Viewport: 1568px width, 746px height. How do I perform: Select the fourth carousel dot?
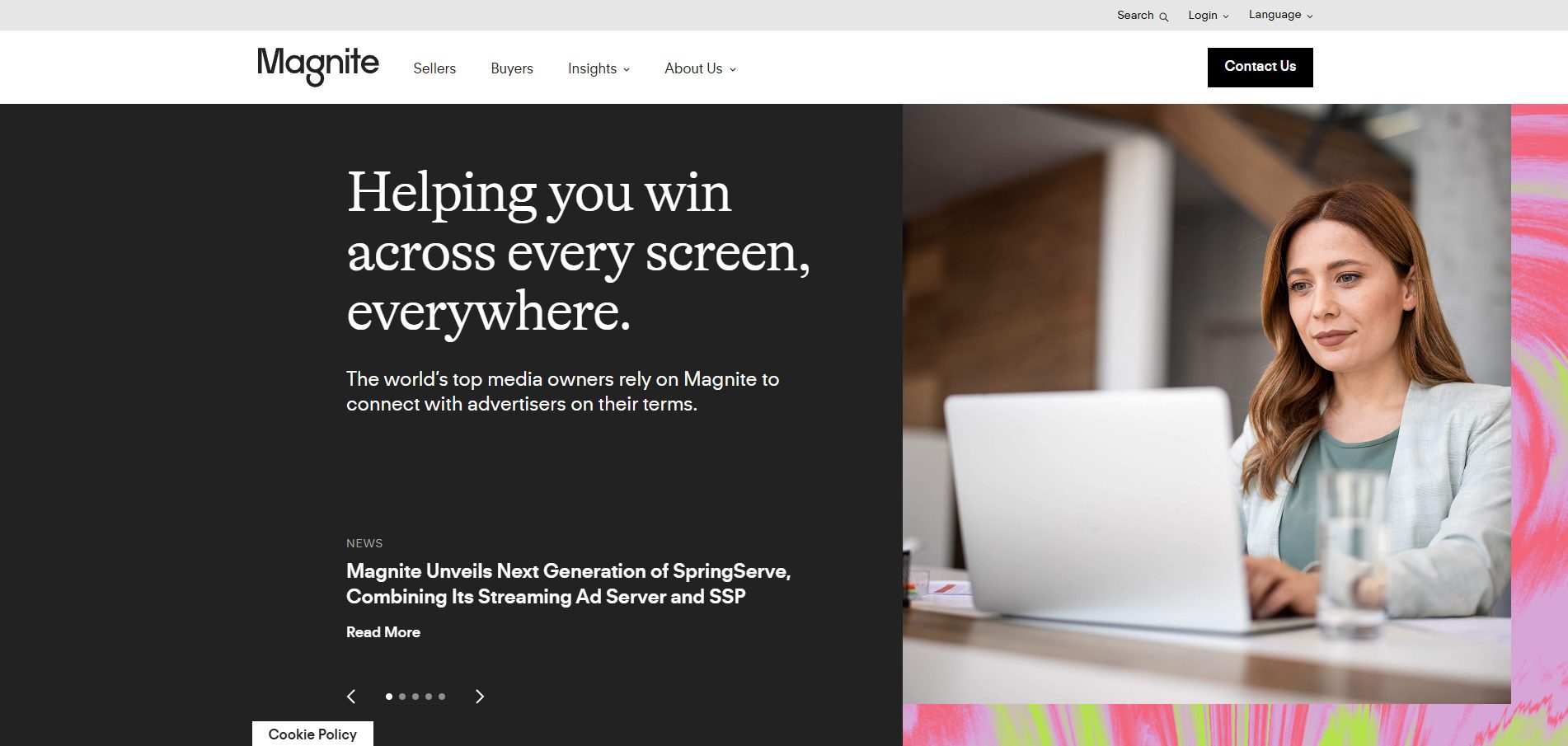[x=429, y=697]
